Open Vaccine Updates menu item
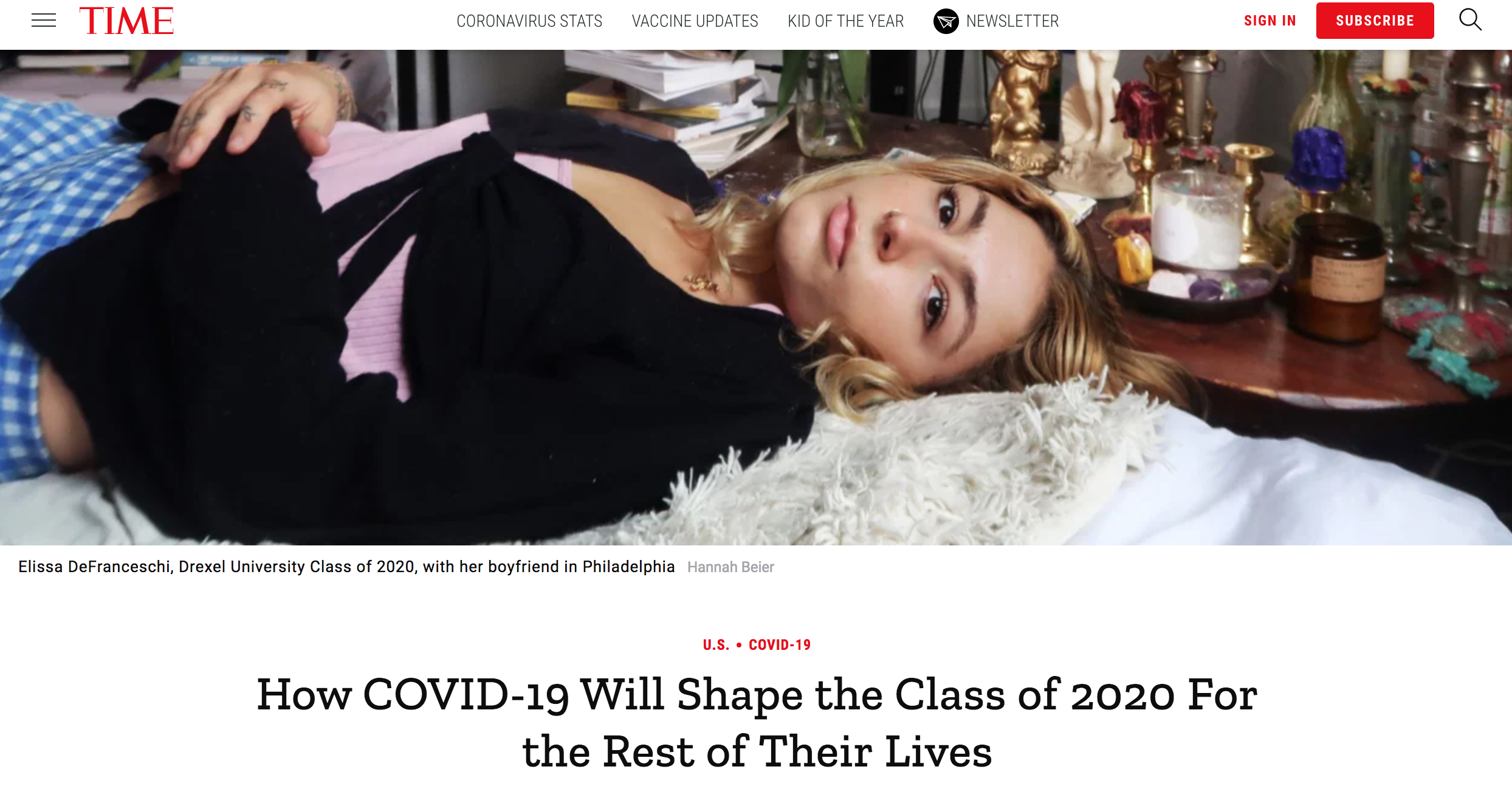This screenshot has height=792, width=1512. [695, 21]
